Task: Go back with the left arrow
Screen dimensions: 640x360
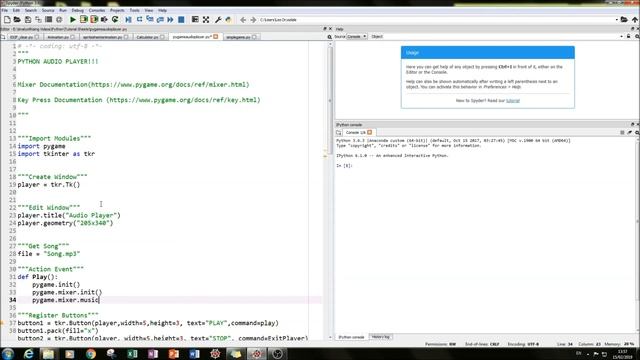Action: click(x=243, y=20)
